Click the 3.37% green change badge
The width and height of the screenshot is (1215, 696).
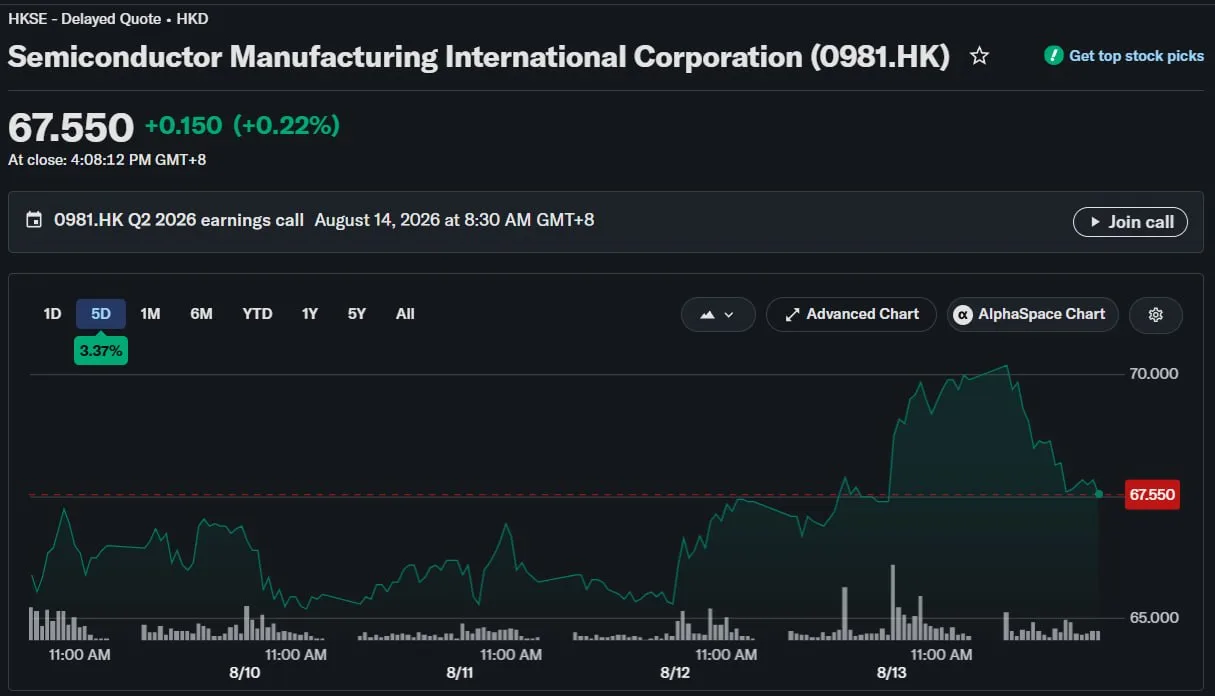[x=101, y=350]
